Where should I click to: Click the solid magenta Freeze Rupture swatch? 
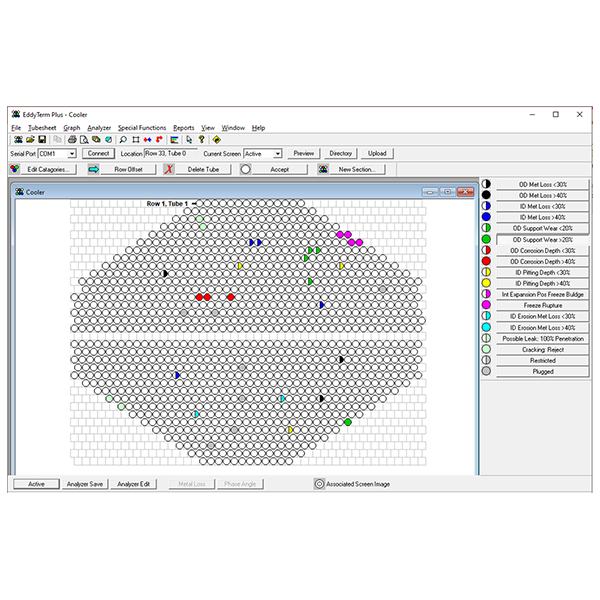tap(486, 305)
